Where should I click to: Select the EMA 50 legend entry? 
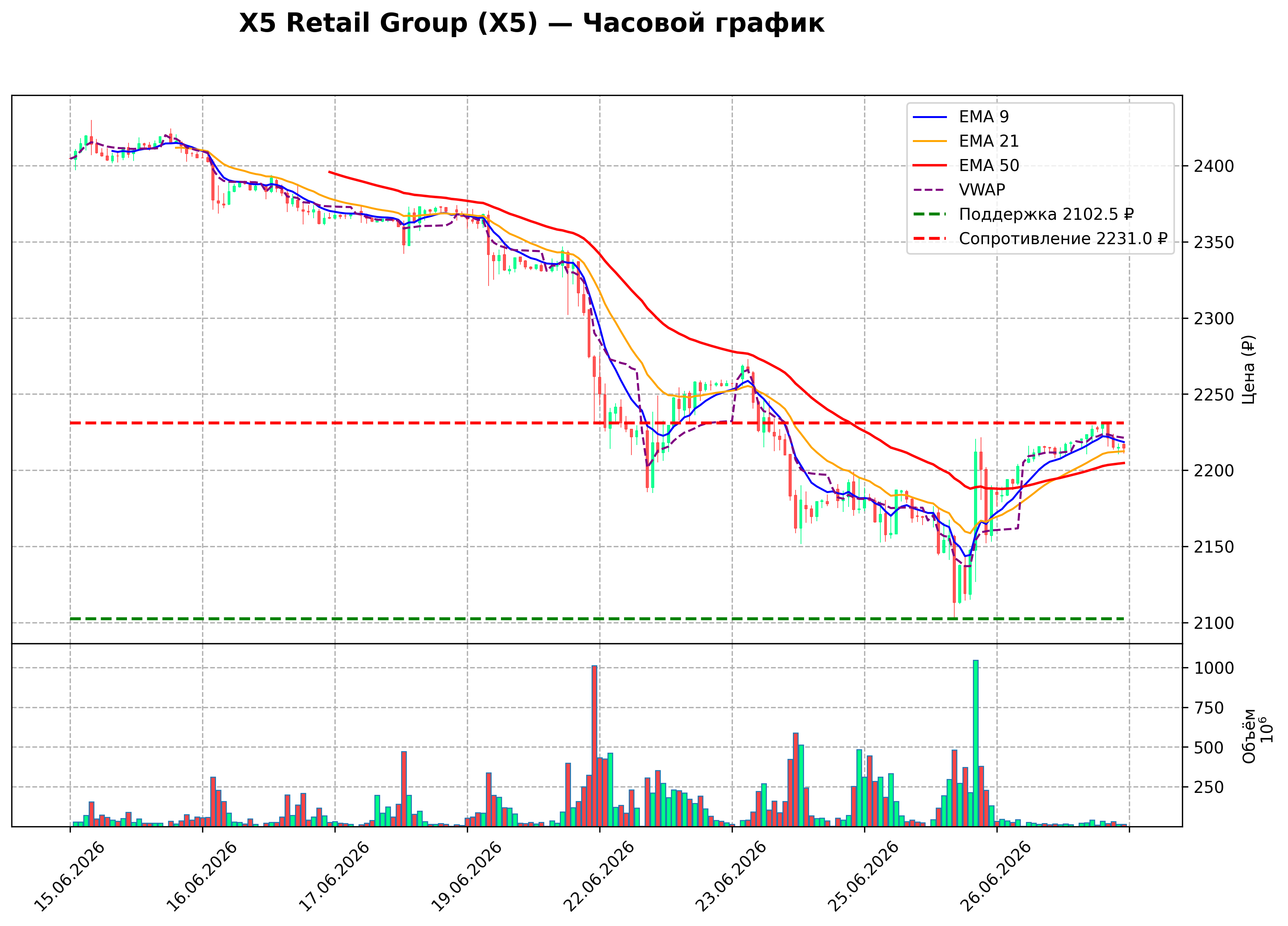966,165
